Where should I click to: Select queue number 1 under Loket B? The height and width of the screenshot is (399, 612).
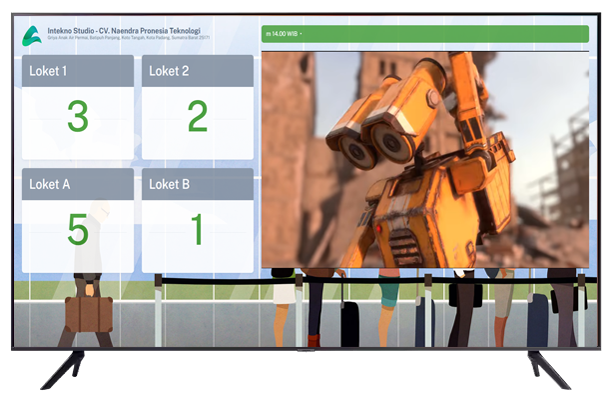point(197,230)
